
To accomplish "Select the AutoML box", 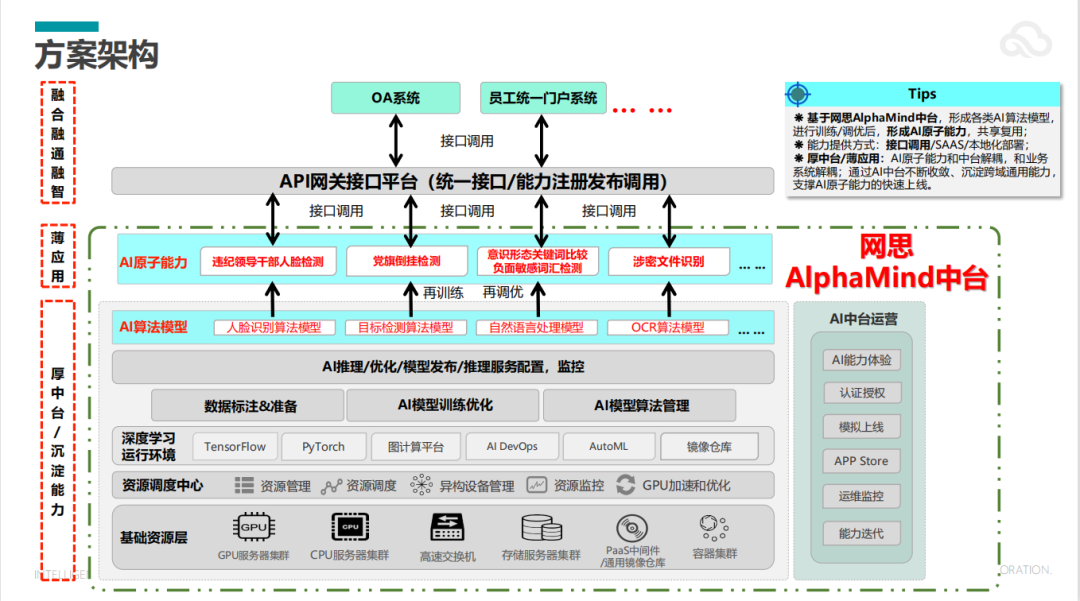I will (608, 446).
